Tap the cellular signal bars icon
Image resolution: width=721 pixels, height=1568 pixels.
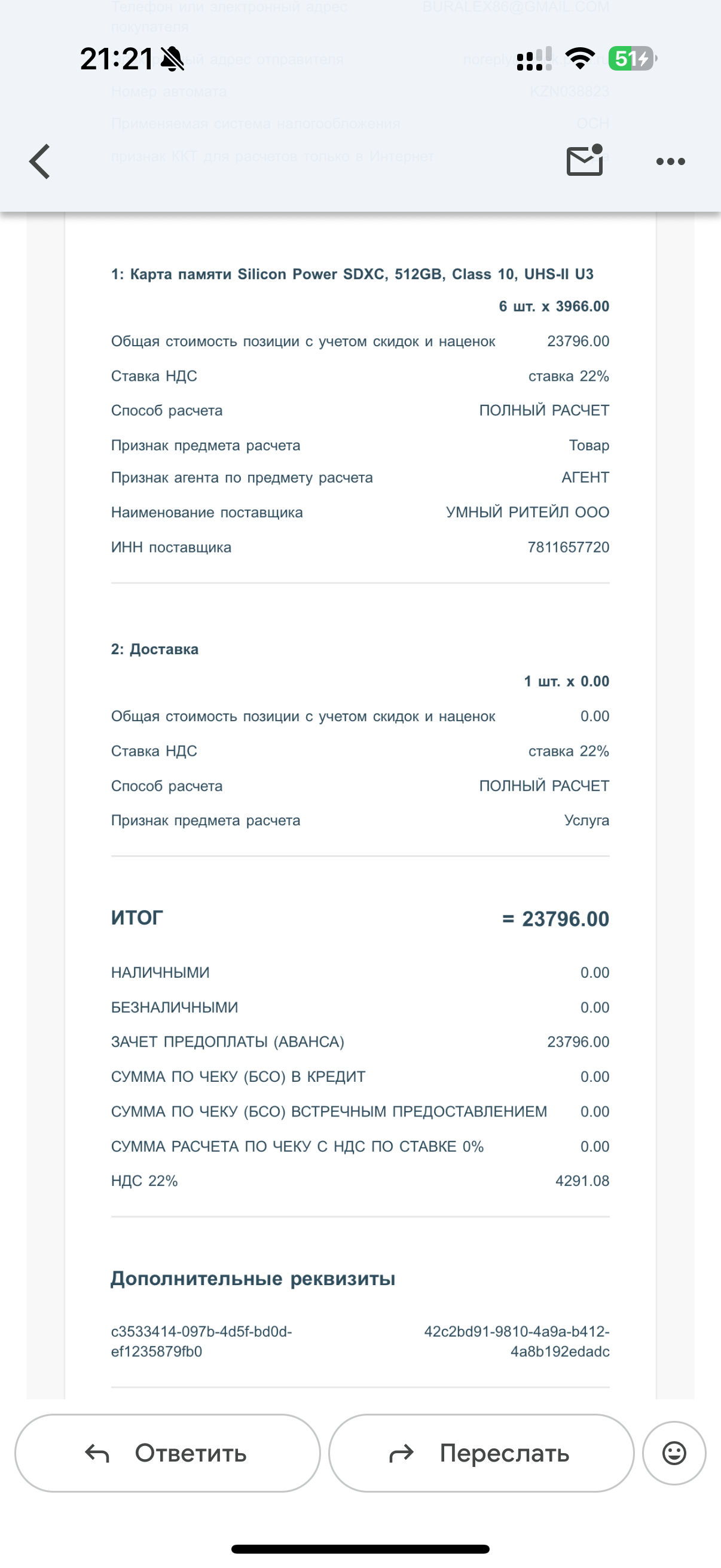click(x=534, y=59)
